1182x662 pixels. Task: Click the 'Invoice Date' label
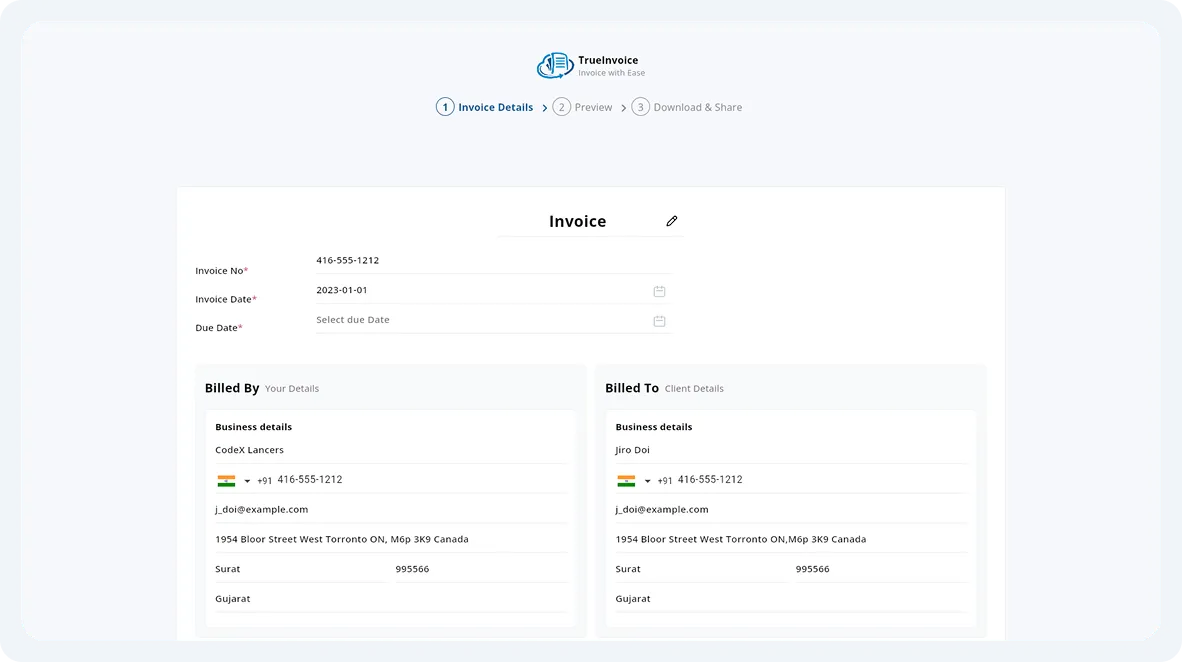[x=226, y=299]
